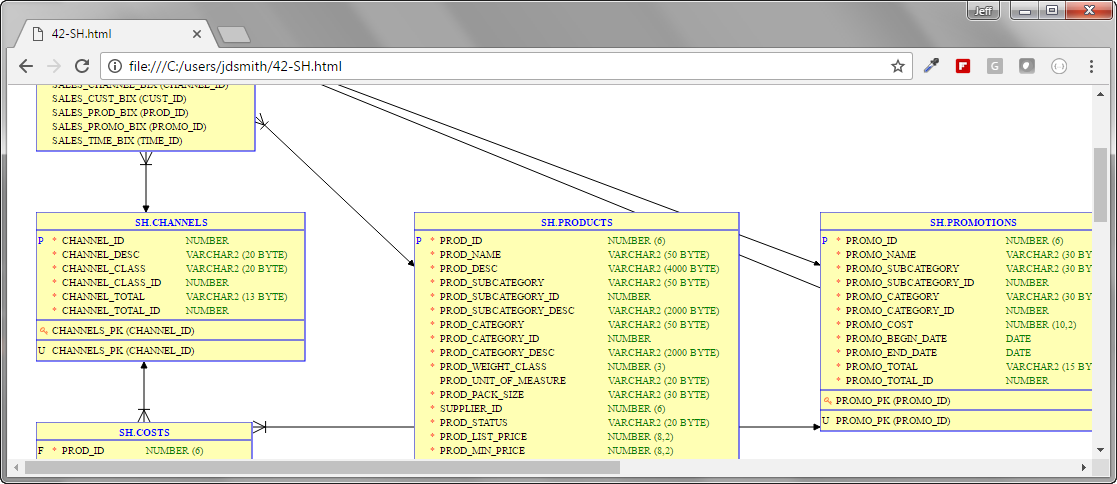Click the gray G extension icon
The image size is (1117, 484).
994,66
